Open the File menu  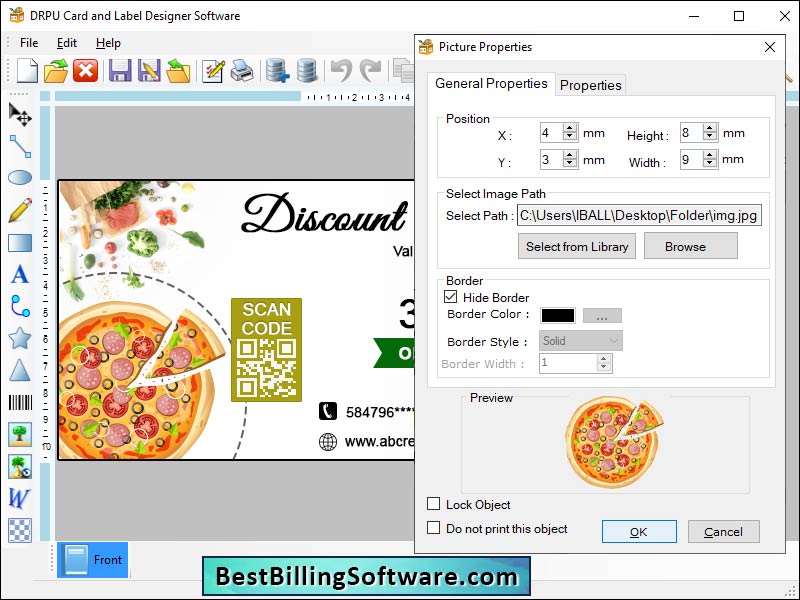pos(29,43)
